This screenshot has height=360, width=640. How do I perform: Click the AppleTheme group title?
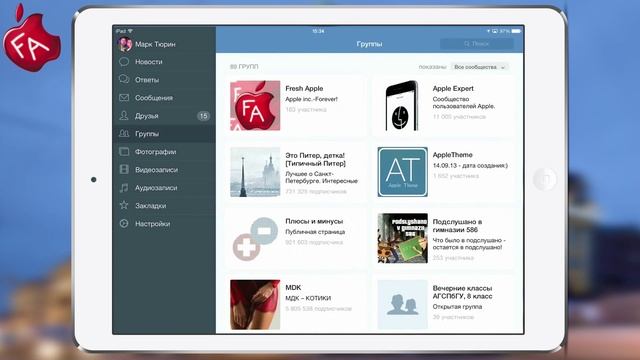pos(453,155)
